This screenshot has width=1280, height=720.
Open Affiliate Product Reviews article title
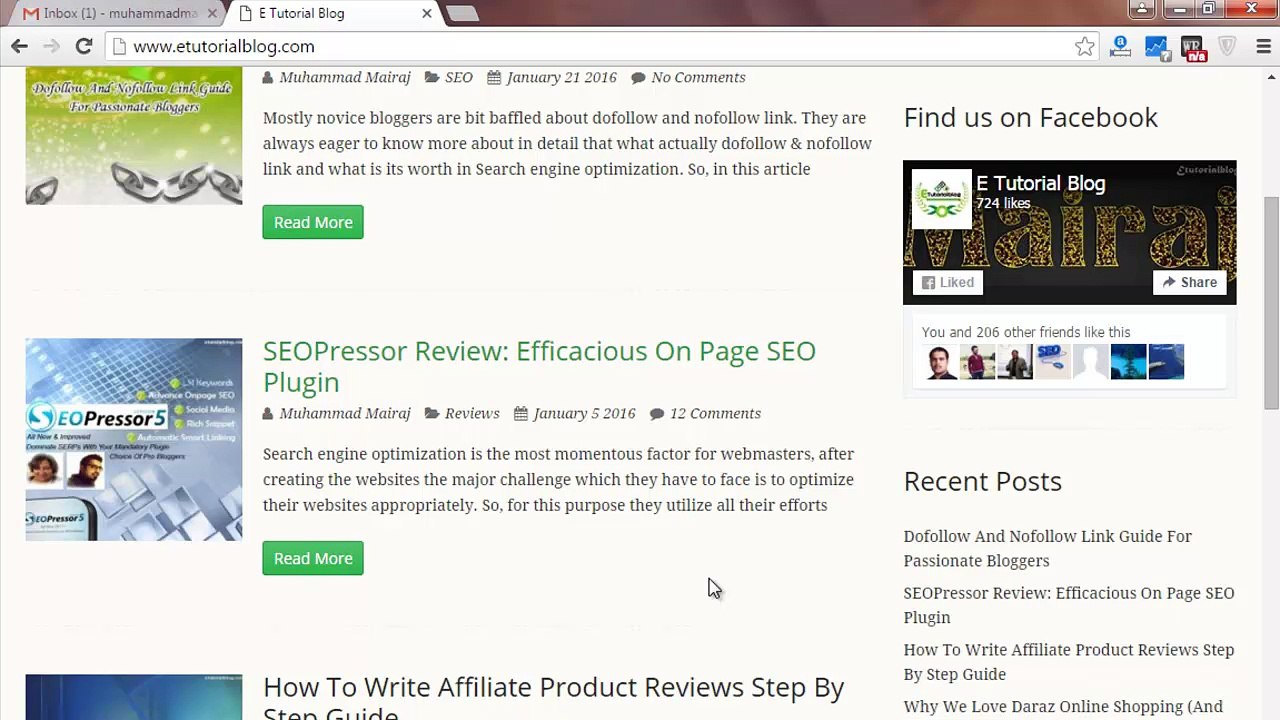[553, 699]
